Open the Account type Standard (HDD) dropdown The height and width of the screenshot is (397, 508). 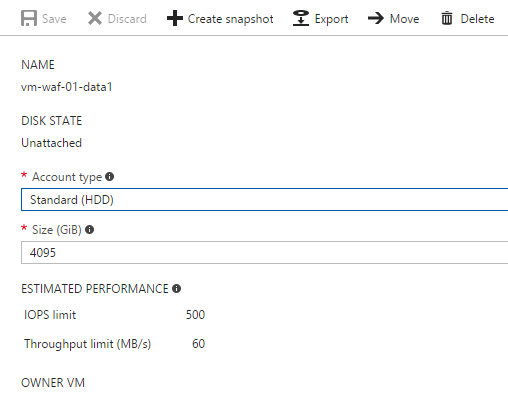click(x=264, y=200)
